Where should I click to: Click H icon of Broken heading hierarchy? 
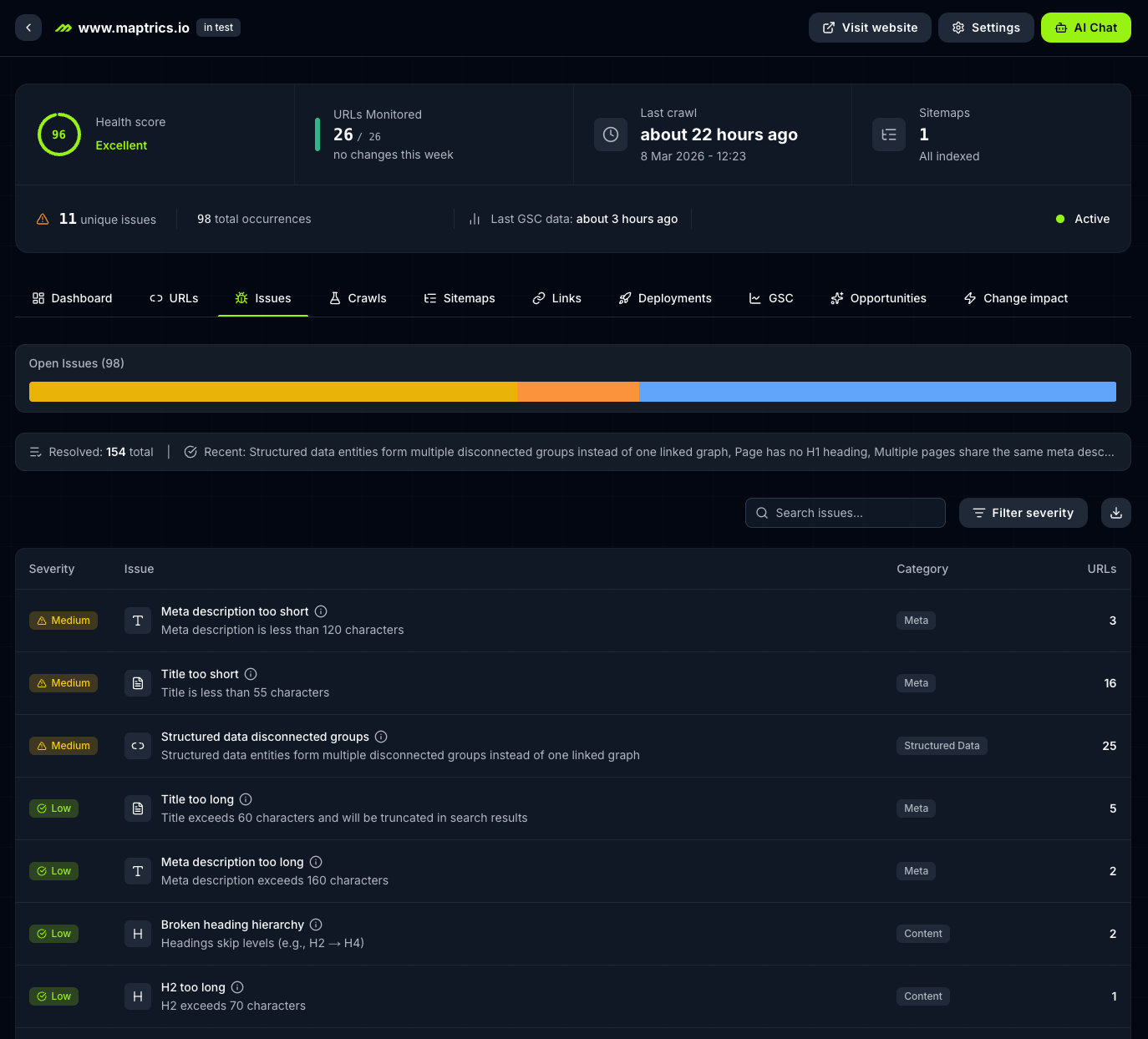tap(138, 934)
